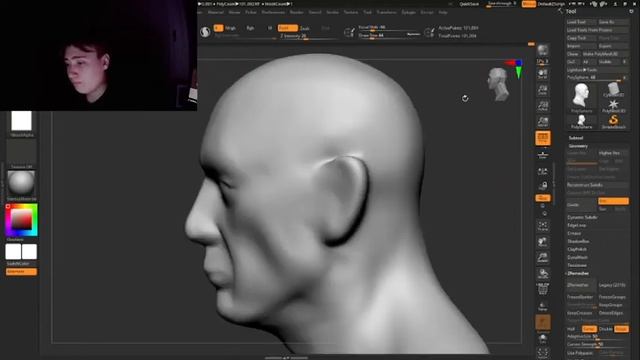
Task: Click the current brush thumbnail icon
Action: tap(205, 32)
